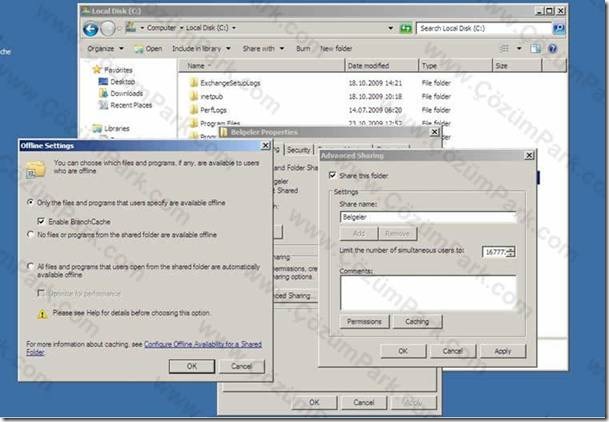Screen dimensions: 609x422
Task: Select 'No files or programs available offline' option
Action: tap(30, 234)
